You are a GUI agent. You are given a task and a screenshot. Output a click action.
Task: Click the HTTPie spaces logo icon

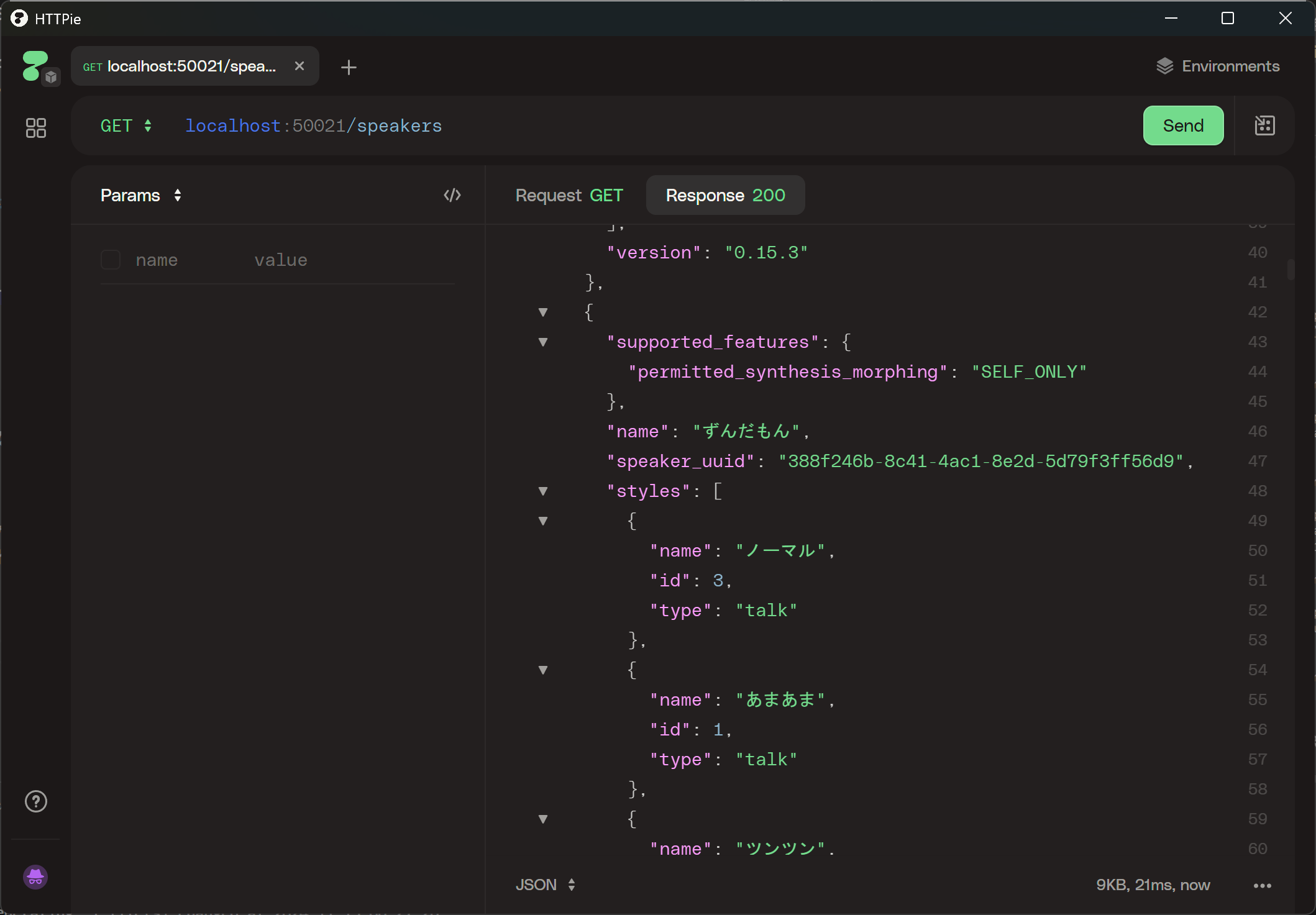pos(35,66)
